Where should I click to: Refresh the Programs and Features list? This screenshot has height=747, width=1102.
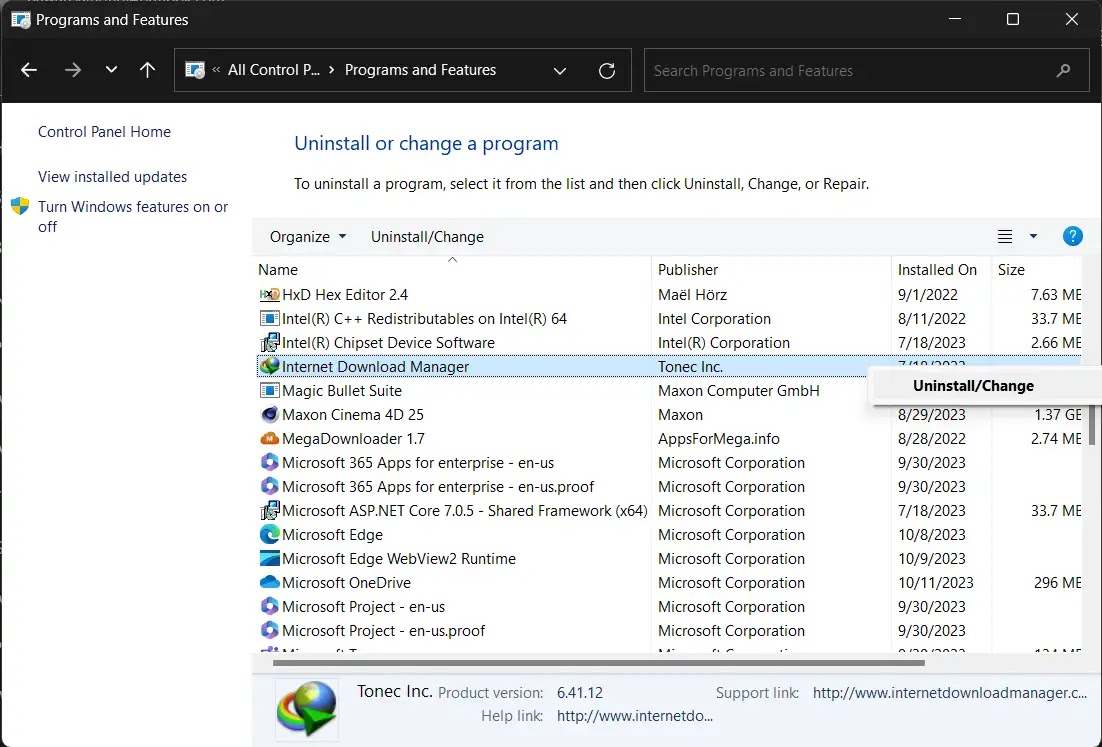pyautogui.click(x=607, y=70)
